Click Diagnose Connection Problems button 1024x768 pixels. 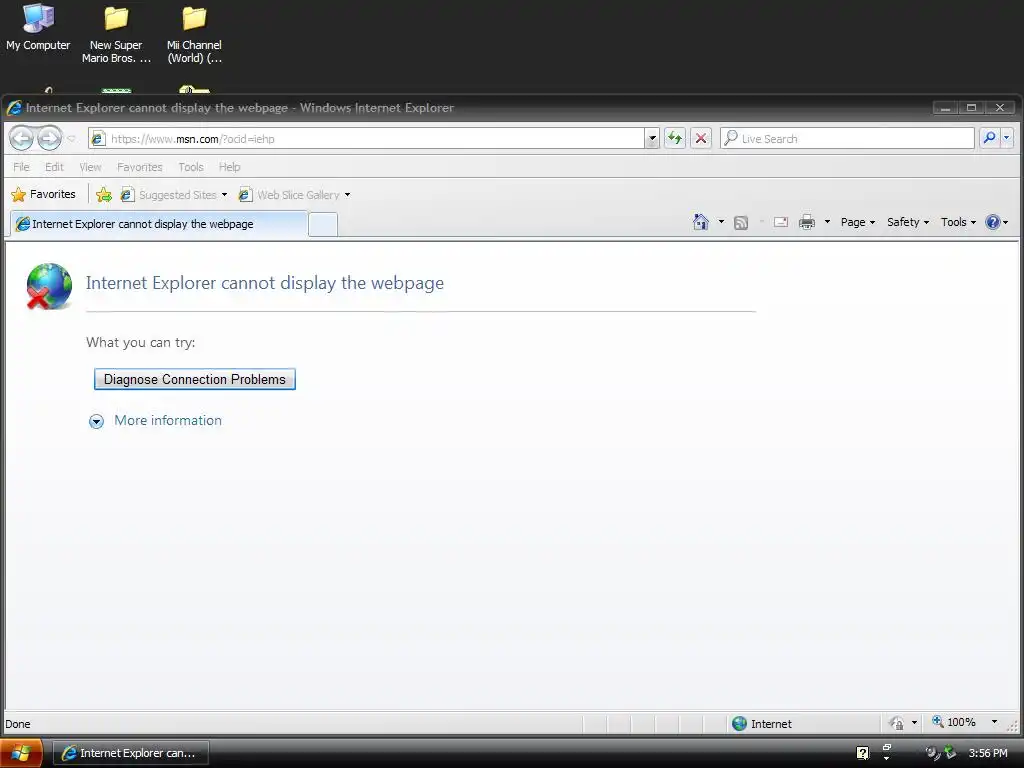tap(195, 379)
